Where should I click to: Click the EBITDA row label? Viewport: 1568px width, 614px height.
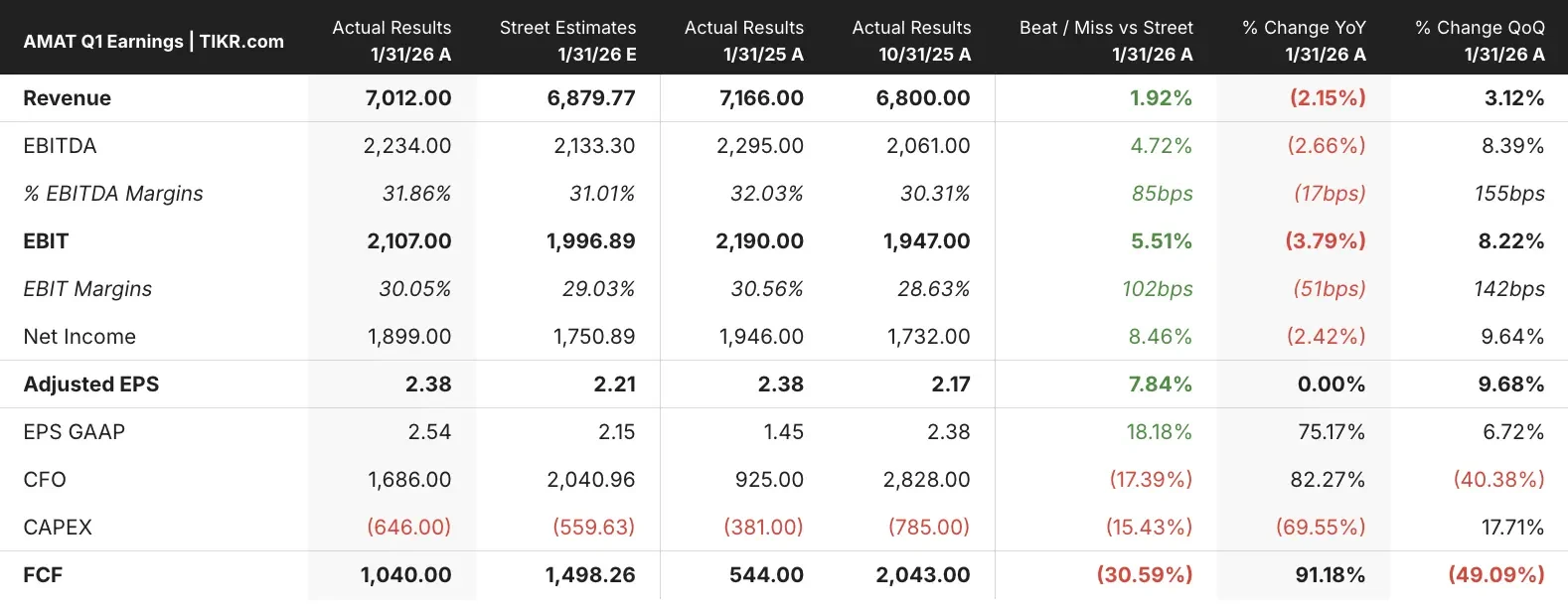coord(60,146)
